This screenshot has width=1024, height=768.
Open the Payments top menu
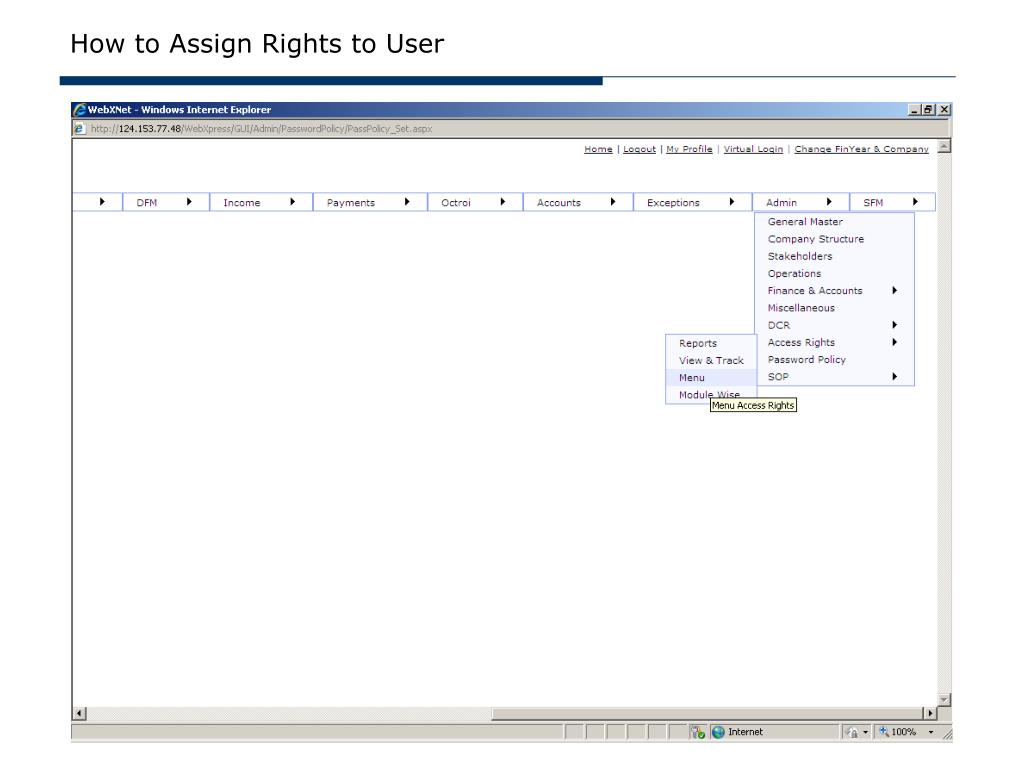[x=351, y=203]
